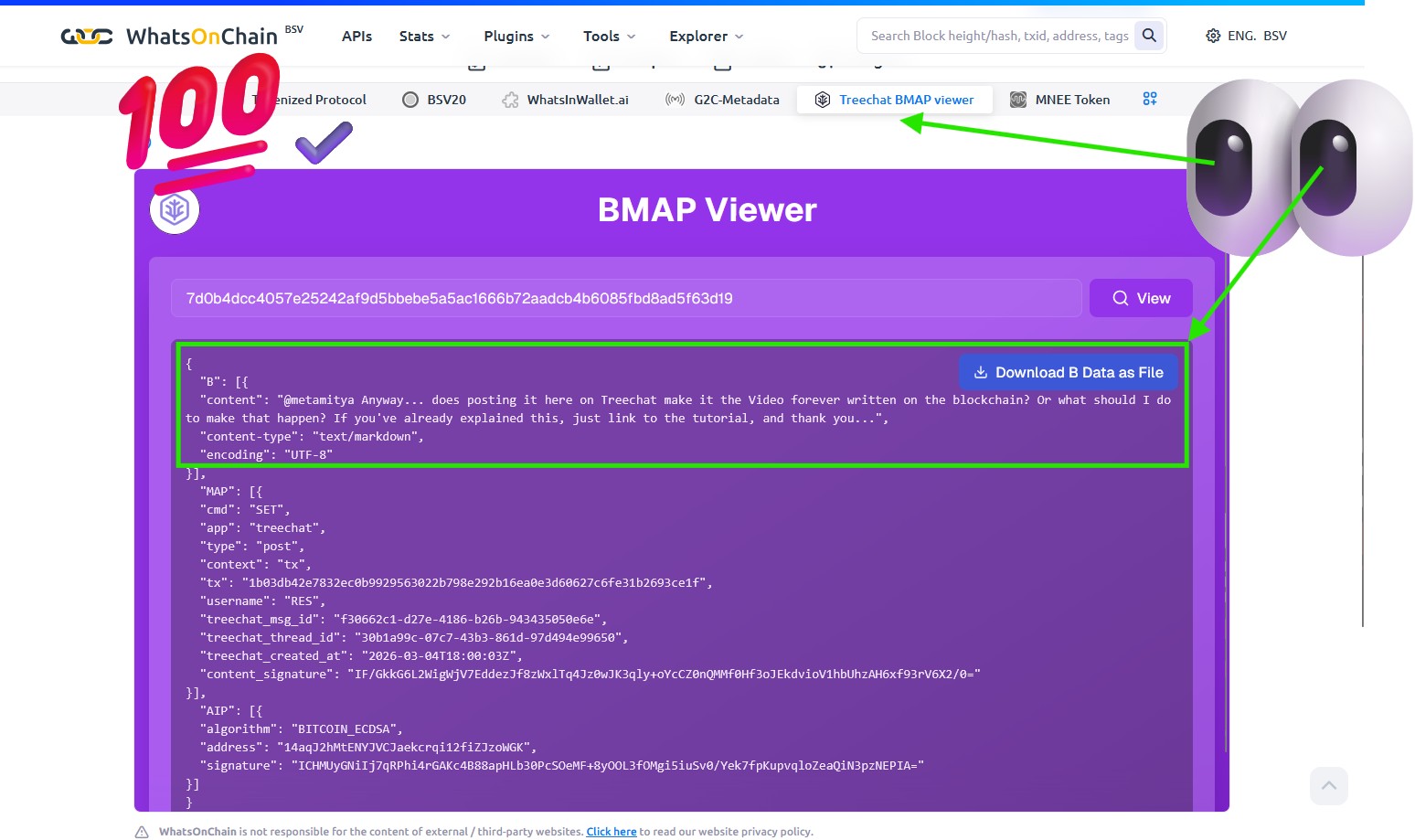Click the "content_signature" line
Screen dimensions: 1415x840
[590, 675]
